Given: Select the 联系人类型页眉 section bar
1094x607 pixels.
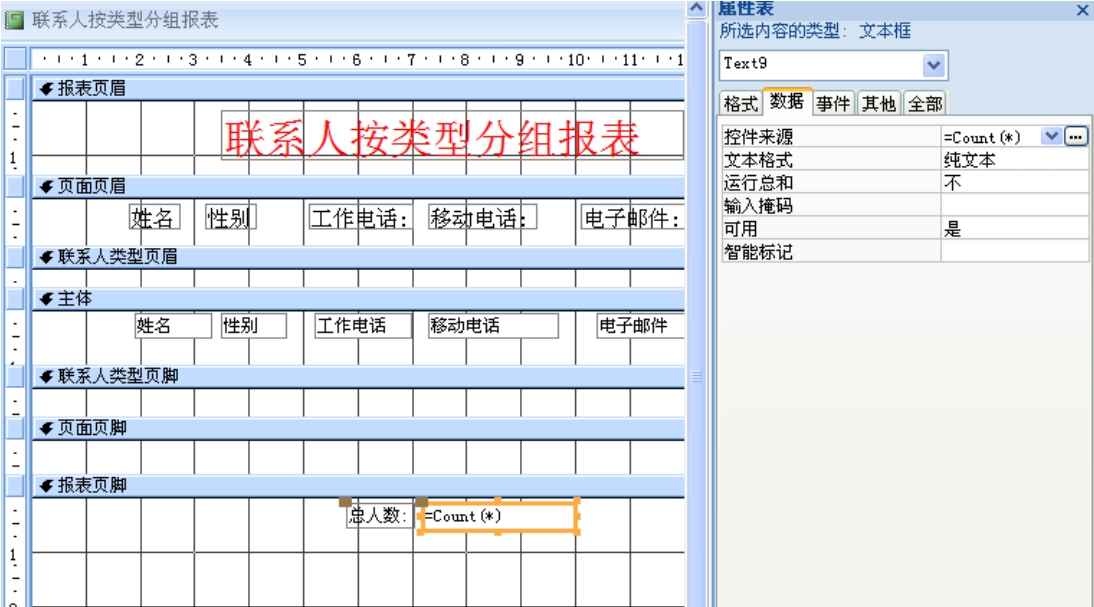Looking at the screenshot, I should click(358, 257).
